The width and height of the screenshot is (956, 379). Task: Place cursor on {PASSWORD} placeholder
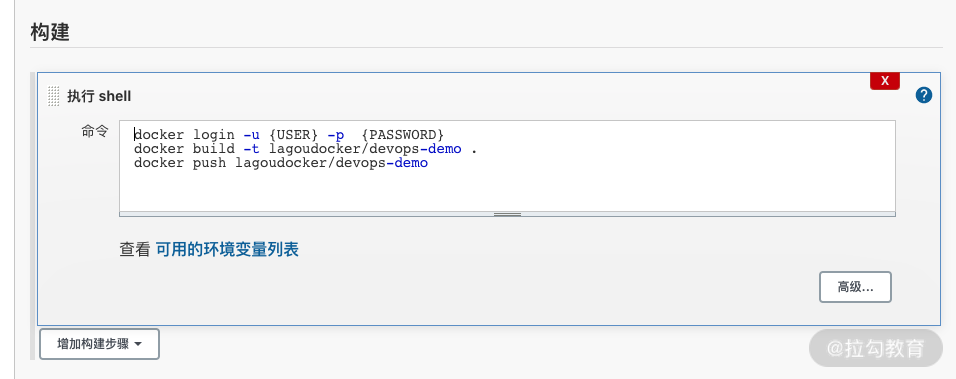point(402,135)
